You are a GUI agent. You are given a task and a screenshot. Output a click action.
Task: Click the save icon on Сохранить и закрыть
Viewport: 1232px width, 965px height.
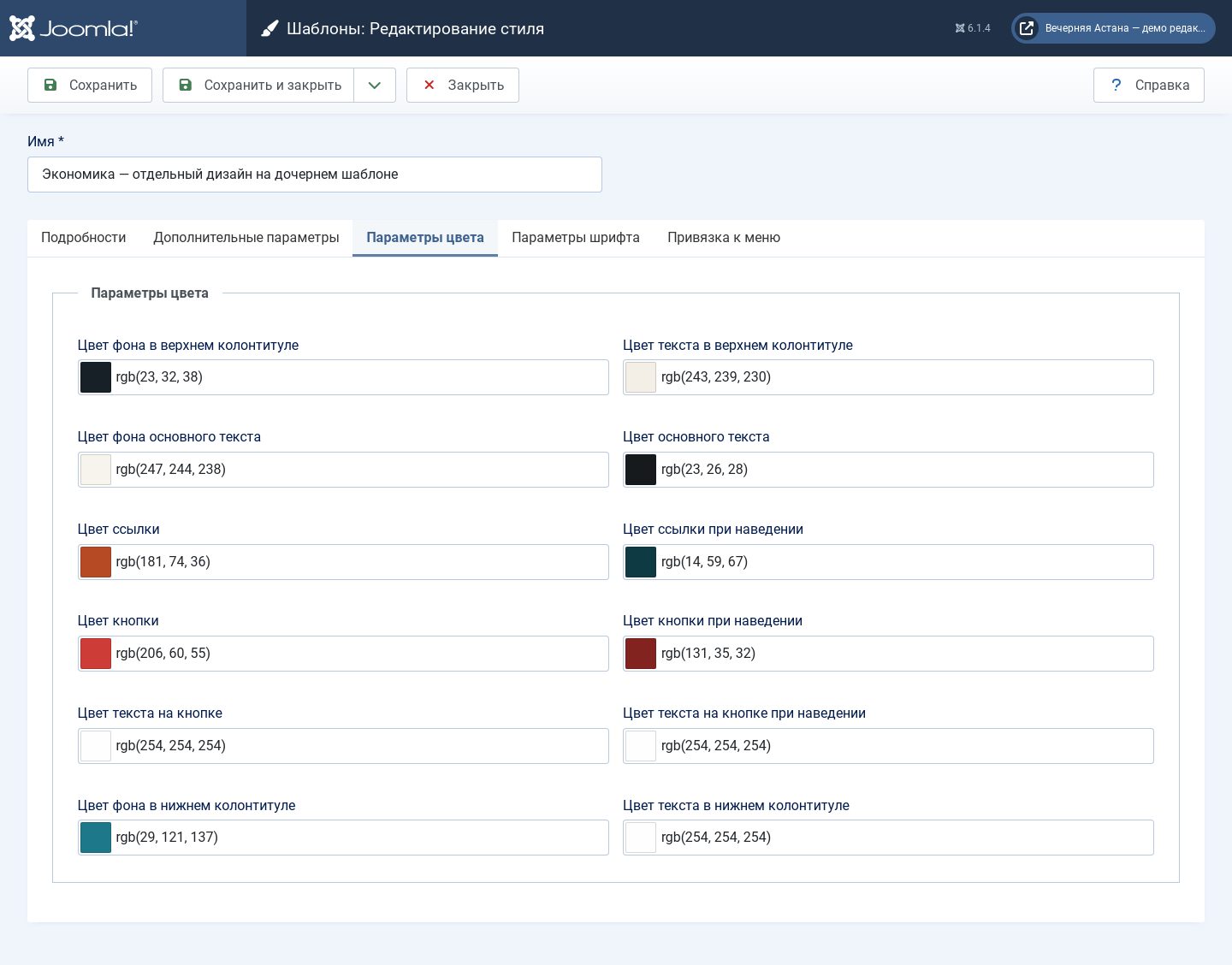tap(185, 85)
